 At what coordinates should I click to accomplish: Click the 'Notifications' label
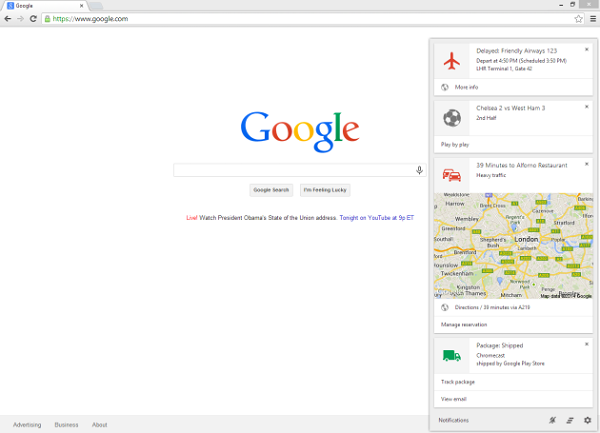tap(453, 420)
